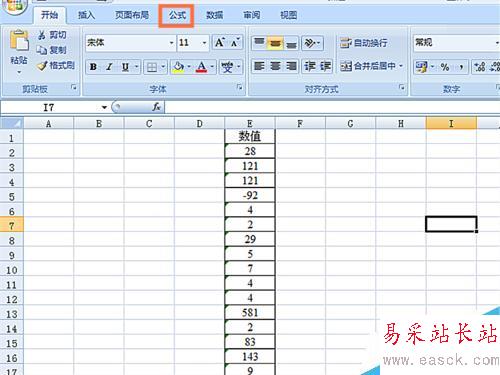Viewport: 500px width, 375px height.
Task: Select cell containing 数值 header
Action: coord(250,136)
